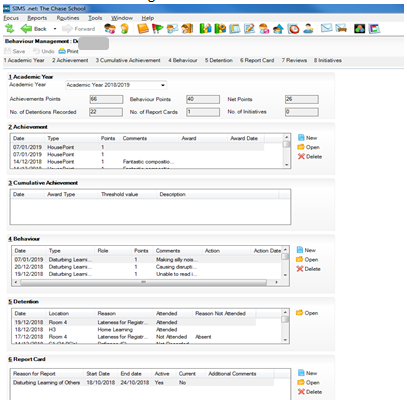Jump to the 2 Achievement section link
The width and height of the screenshot is (407, 400).
point(70,60)
